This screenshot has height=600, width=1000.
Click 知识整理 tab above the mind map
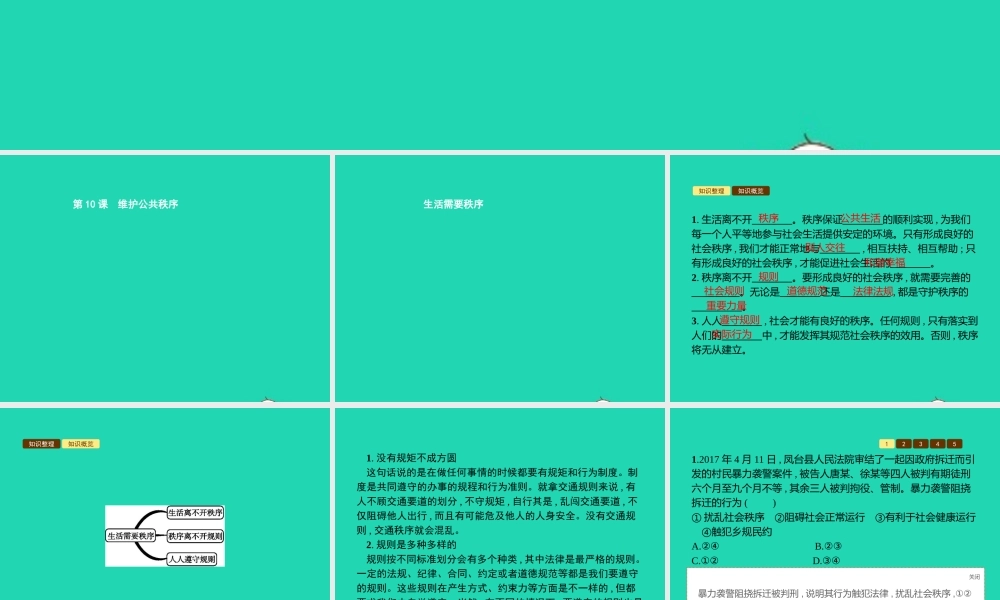pyautogui.click(x=41, y=444)
